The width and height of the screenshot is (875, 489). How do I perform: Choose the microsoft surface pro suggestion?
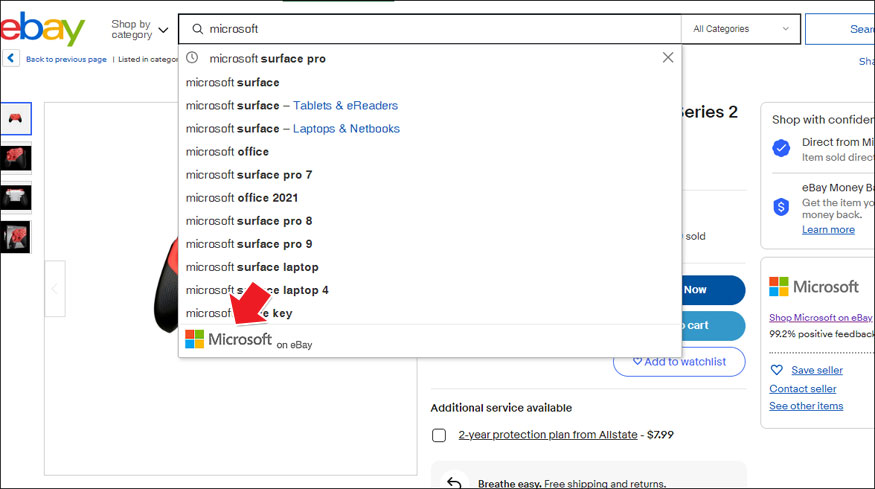coord(267,59)
